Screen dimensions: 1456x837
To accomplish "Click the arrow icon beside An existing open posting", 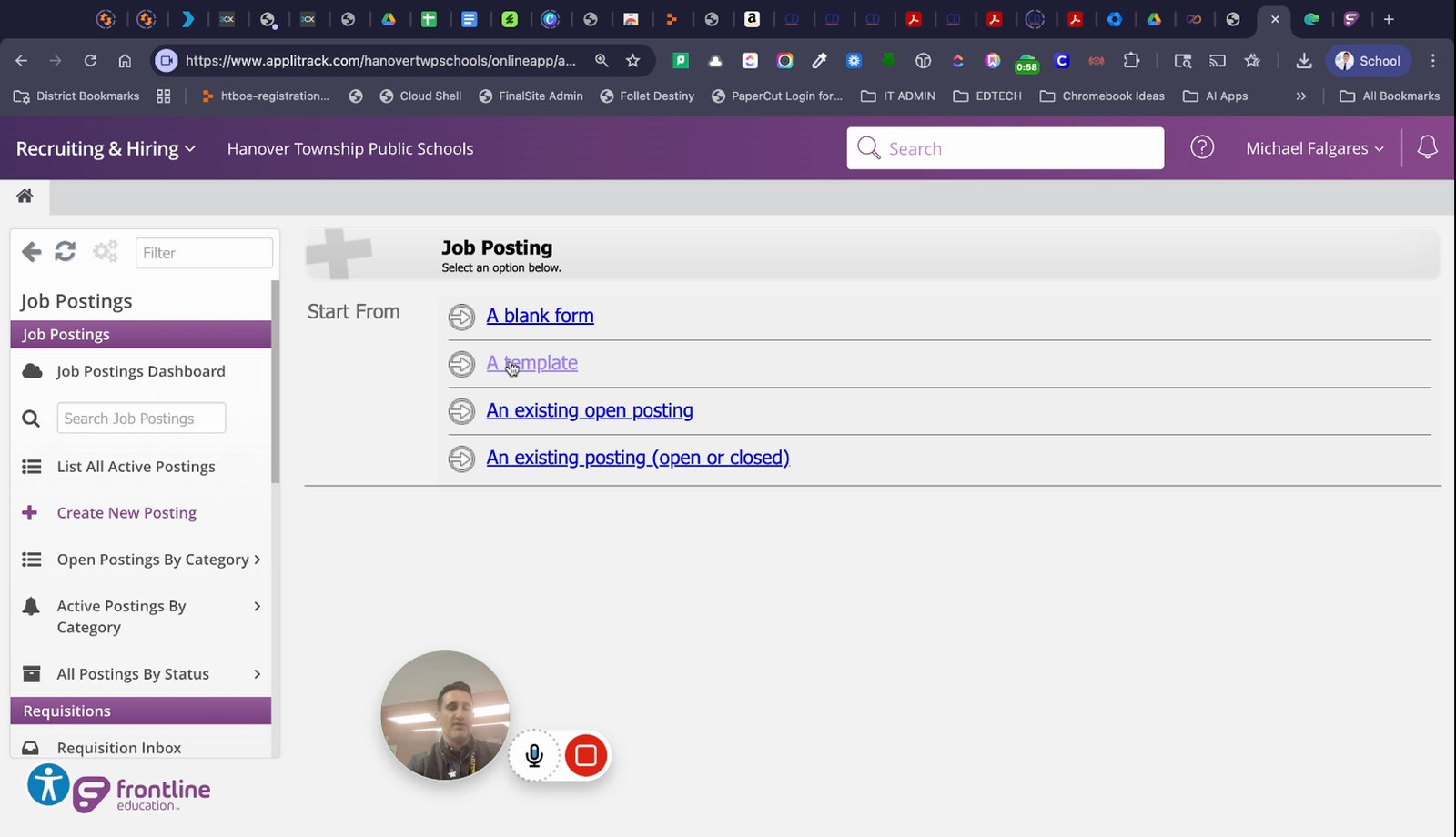I will (461, 411).
